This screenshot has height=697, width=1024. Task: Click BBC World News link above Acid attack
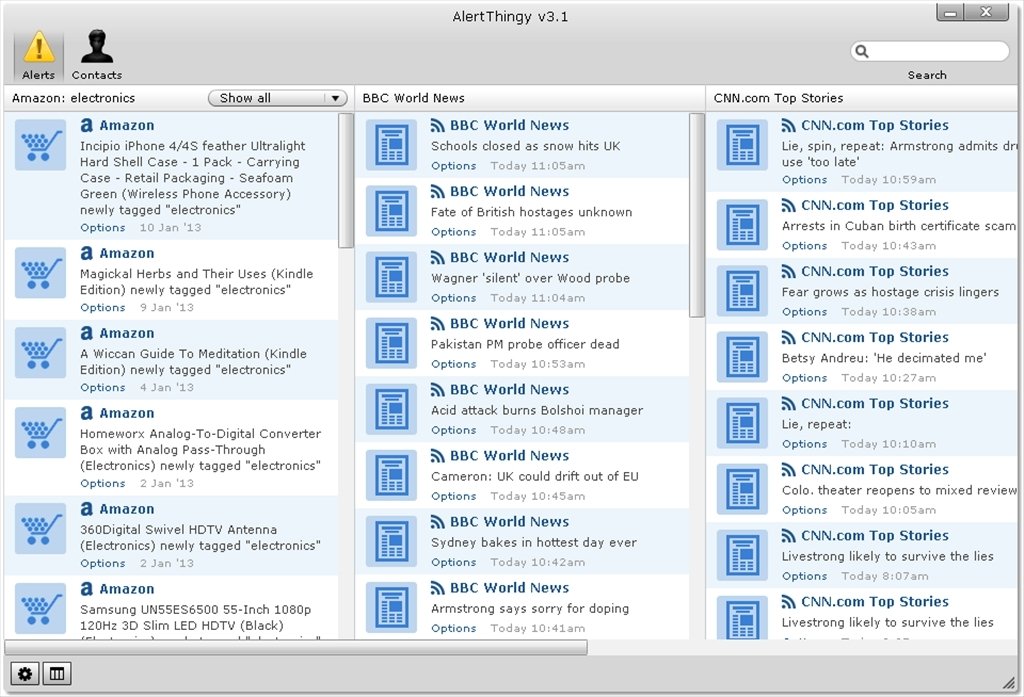(x=509, y=389)
